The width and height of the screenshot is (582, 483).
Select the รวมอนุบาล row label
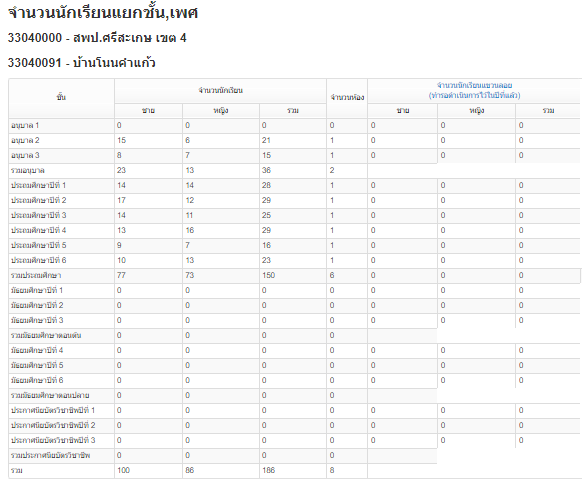(x=28, y=171)
